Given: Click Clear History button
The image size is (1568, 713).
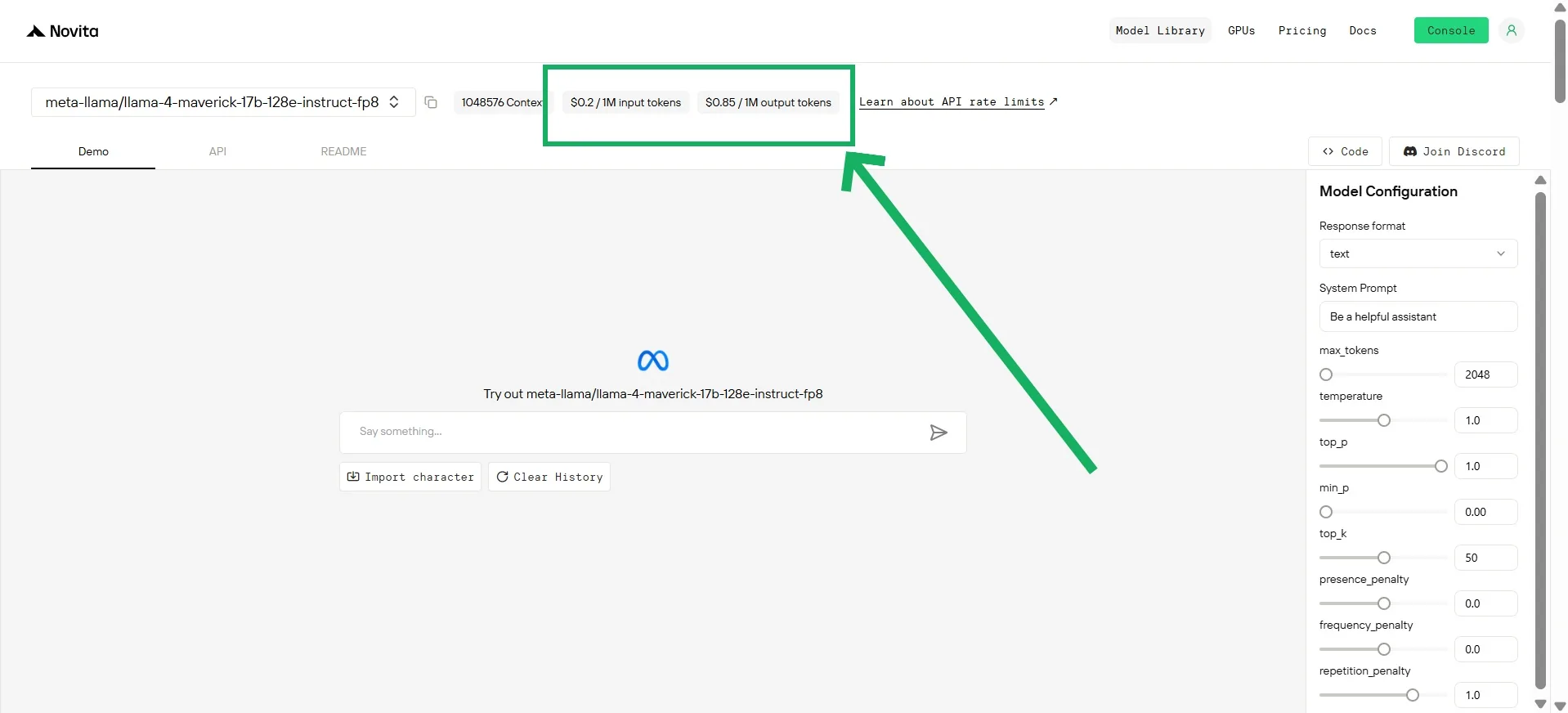Looking at the screenshot, I should point(549,477).
